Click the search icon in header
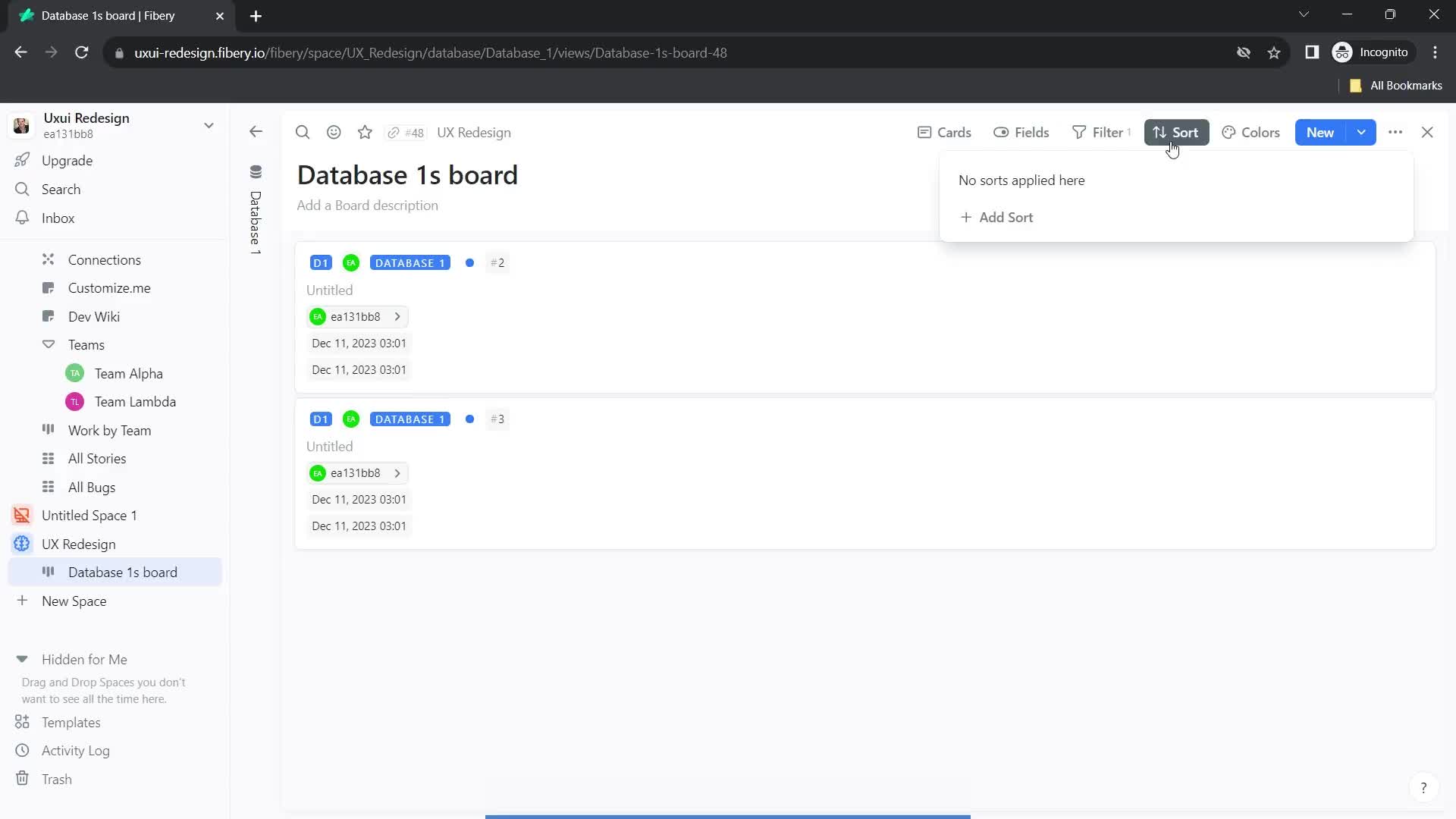1456x819 pixels. (x=303, y=132)
